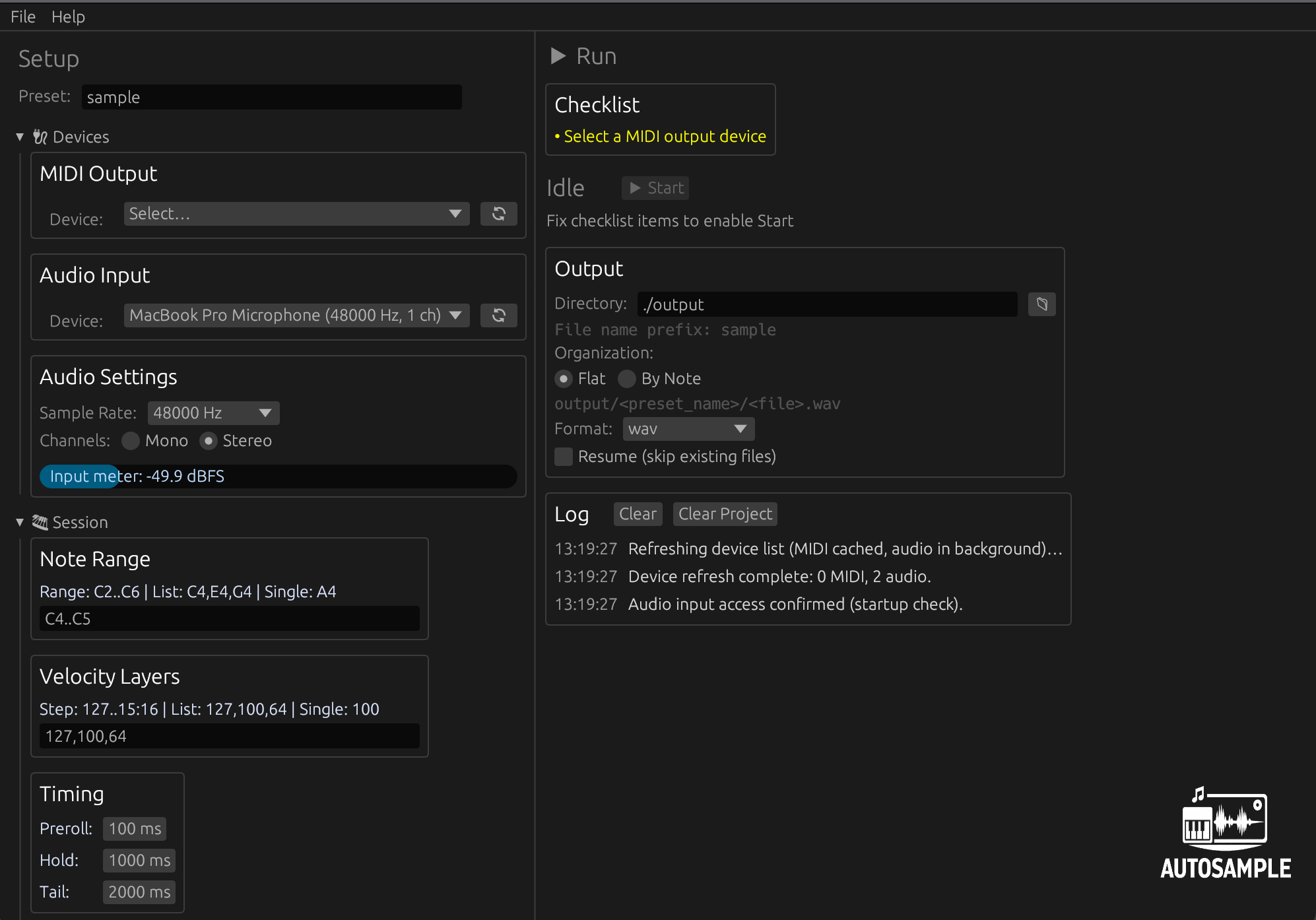Click the Session keyboard icon
Image resolution: width=1316 pixels, height=920 pixels.
tap(40, 523)
